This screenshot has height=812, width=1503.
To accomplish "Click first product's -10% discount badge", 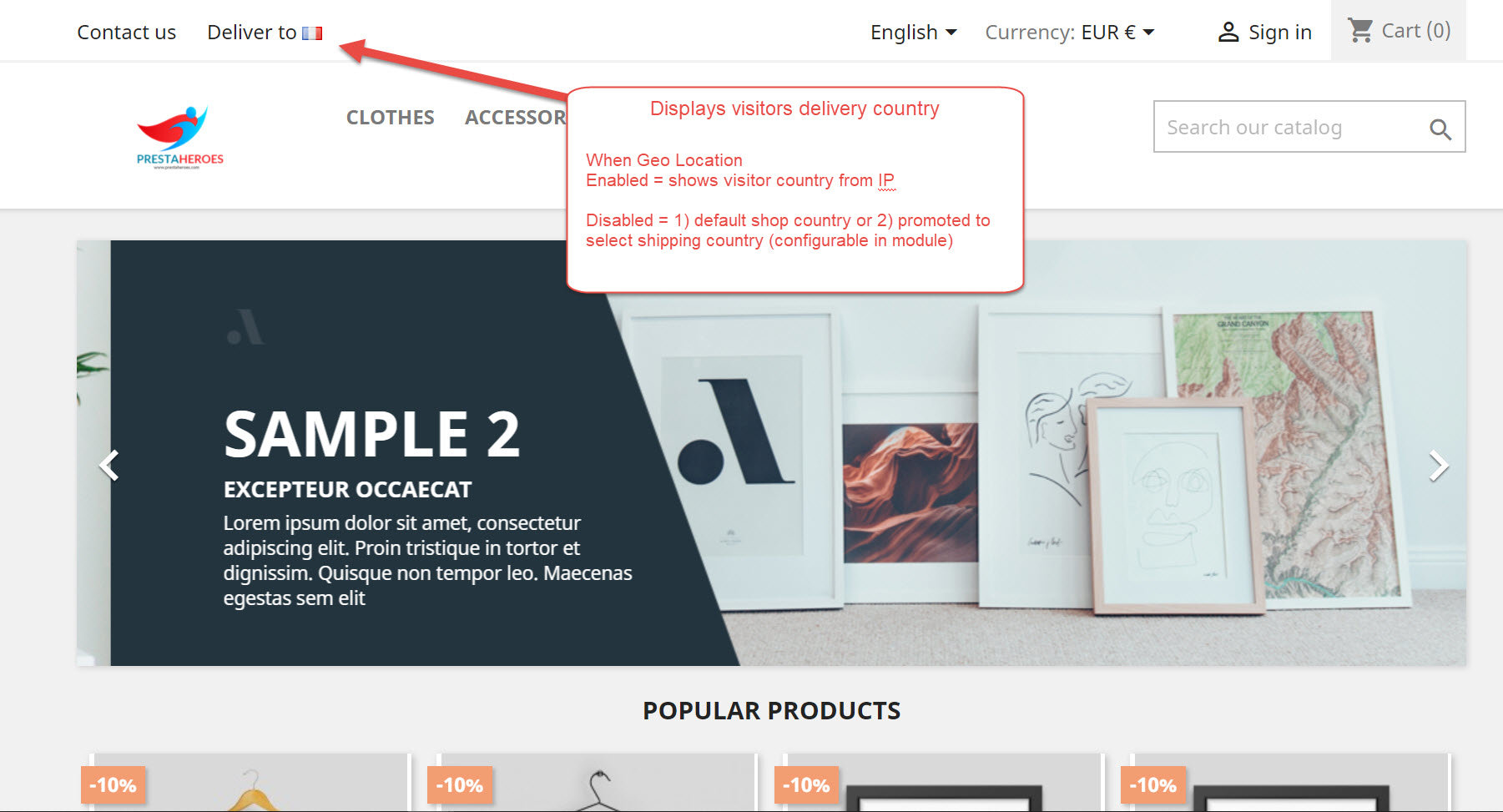I will tap(113, 785).
